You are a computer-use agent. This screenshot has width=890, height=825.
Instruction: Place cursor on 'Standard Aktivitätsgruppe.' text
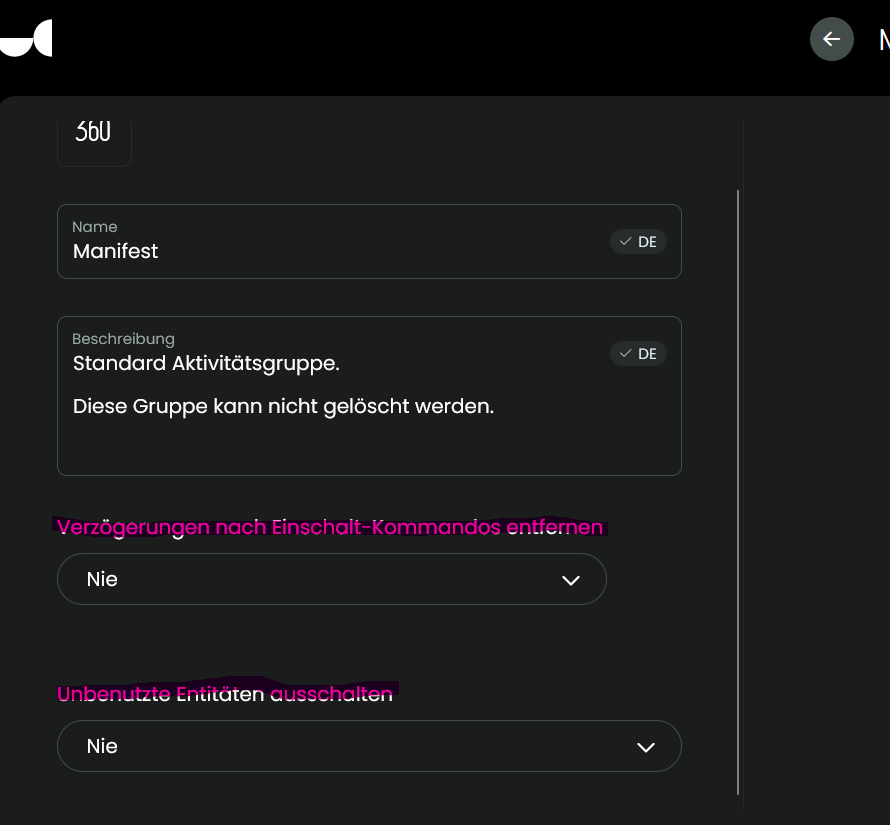point(206,364)
